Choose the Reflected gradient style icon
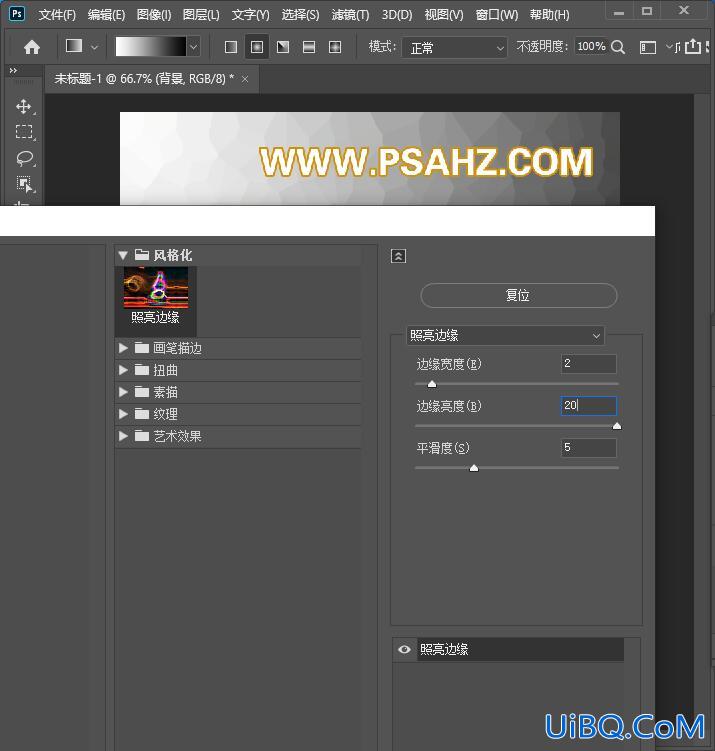 tap(309, 47)
